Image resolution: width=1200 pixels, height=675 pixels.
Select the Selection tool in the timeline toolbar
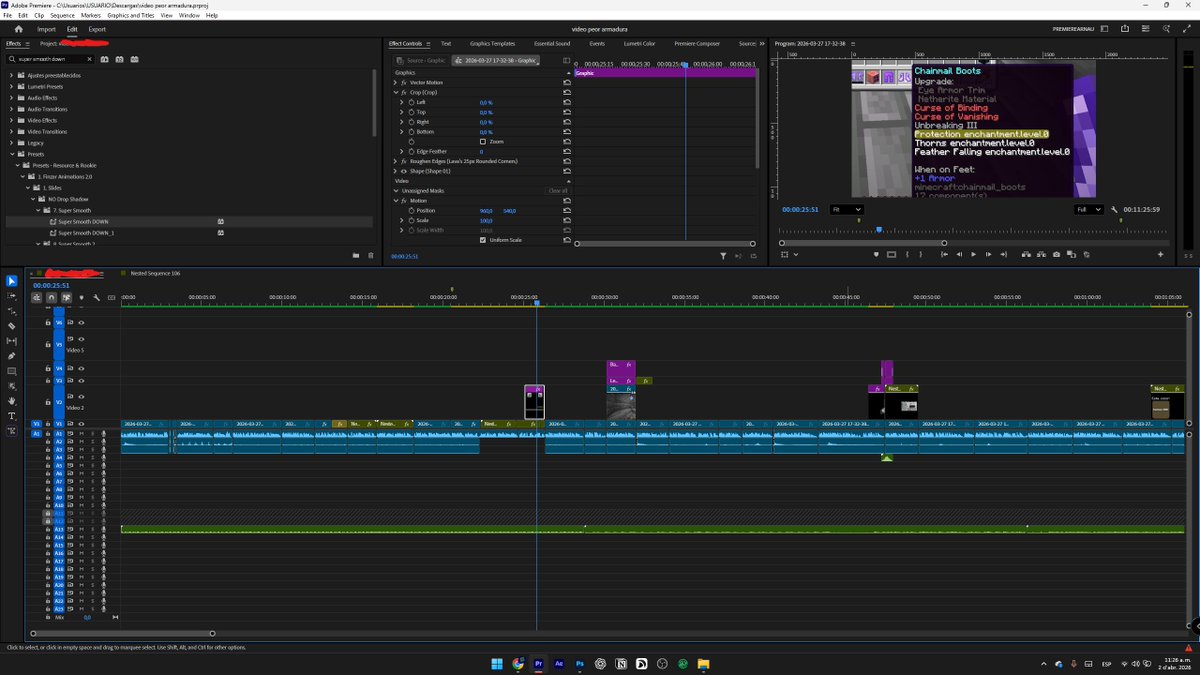point(12,281)
